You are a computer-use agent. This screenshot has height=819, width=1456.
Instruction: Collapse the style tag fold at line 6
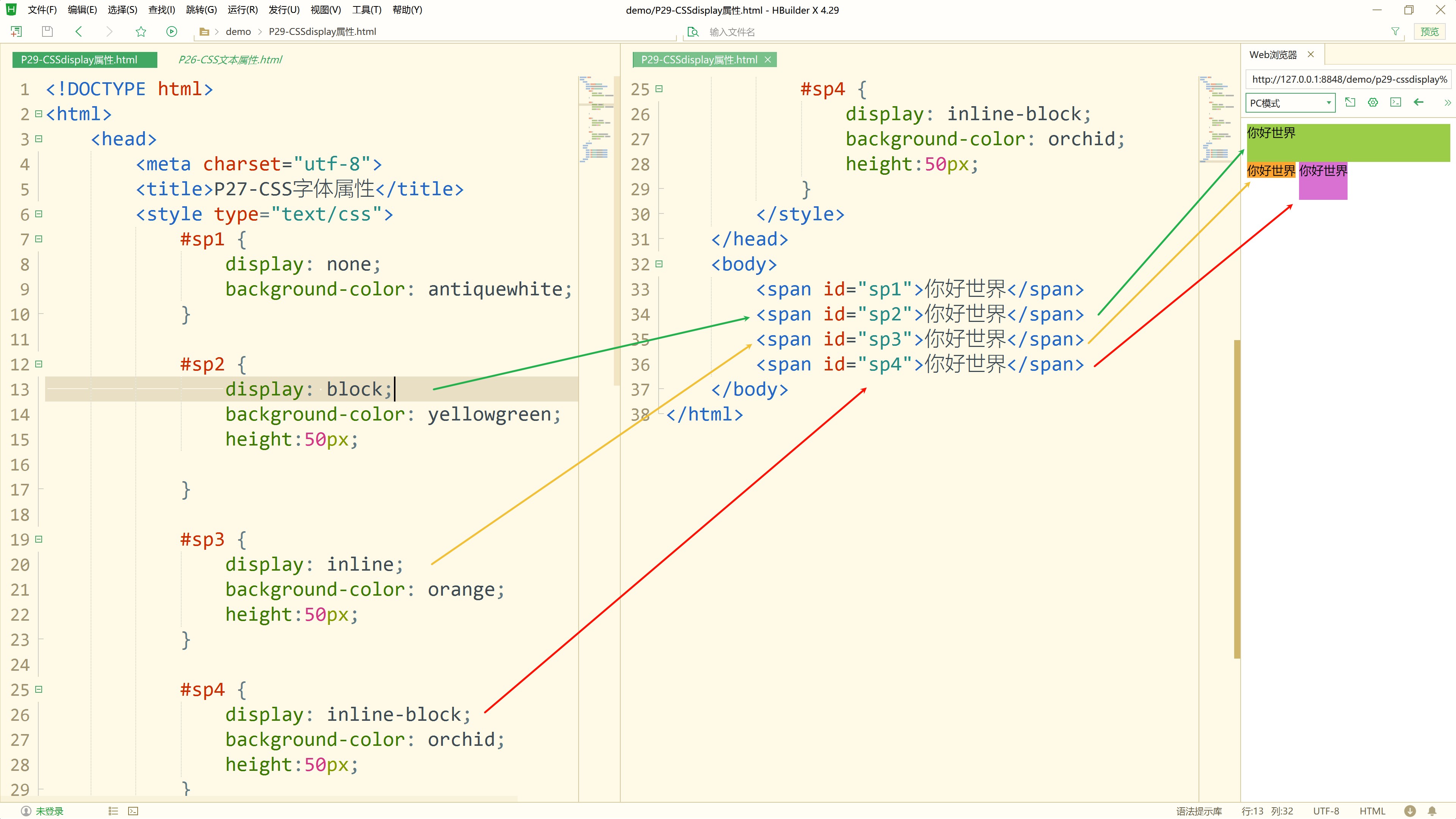coord(38,213)
